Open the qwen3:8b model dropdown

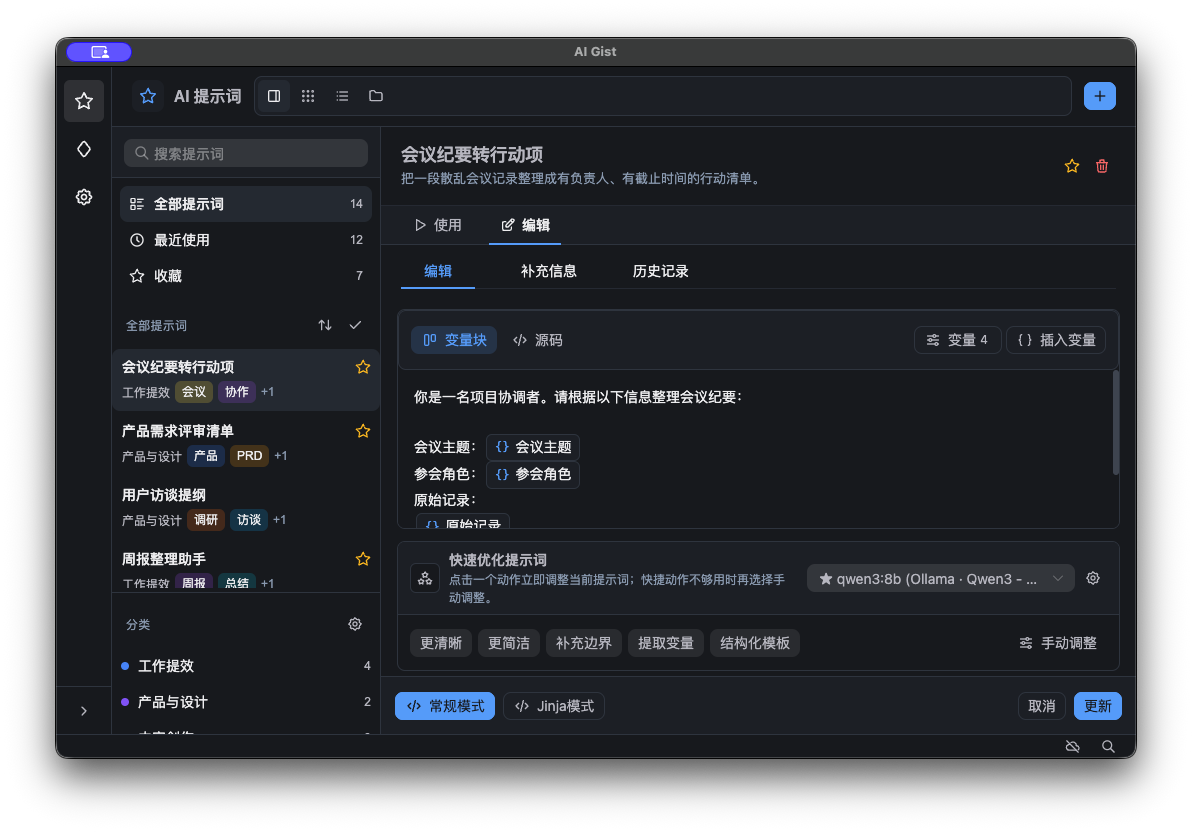[940, 579]
